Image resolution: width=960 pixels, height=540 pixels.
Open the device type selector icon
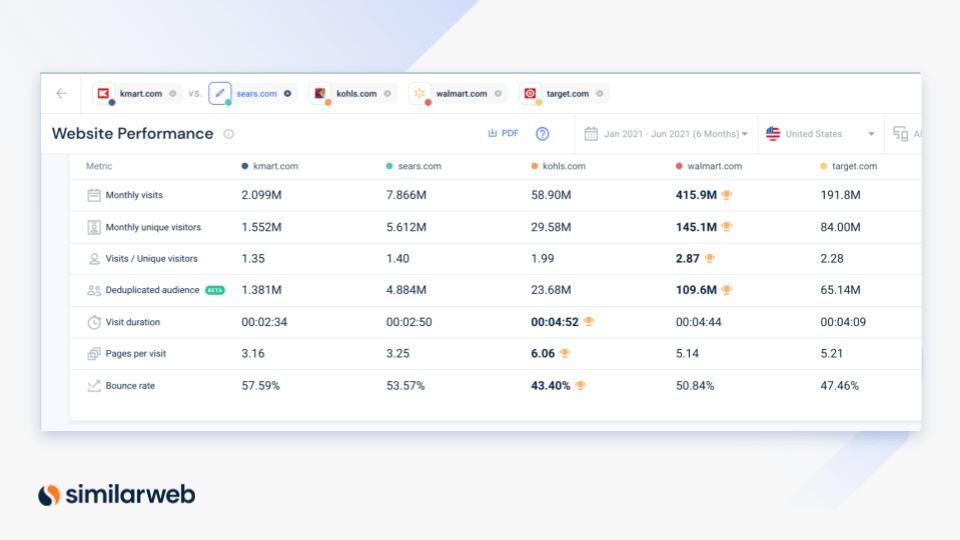pyautogui.click(x=901, y=133)
